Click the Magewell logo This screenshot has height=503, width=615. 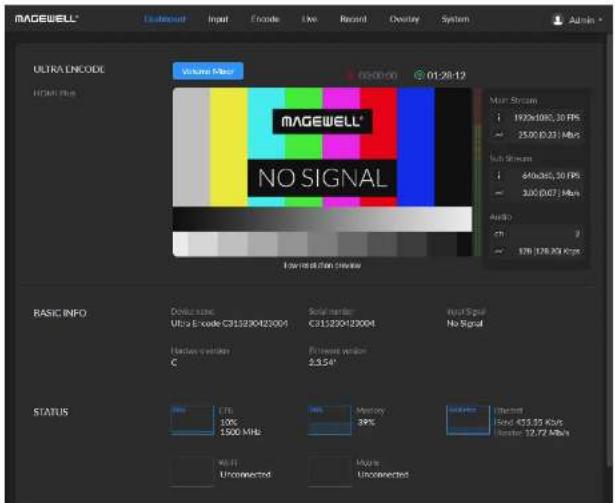pos(46,18)
